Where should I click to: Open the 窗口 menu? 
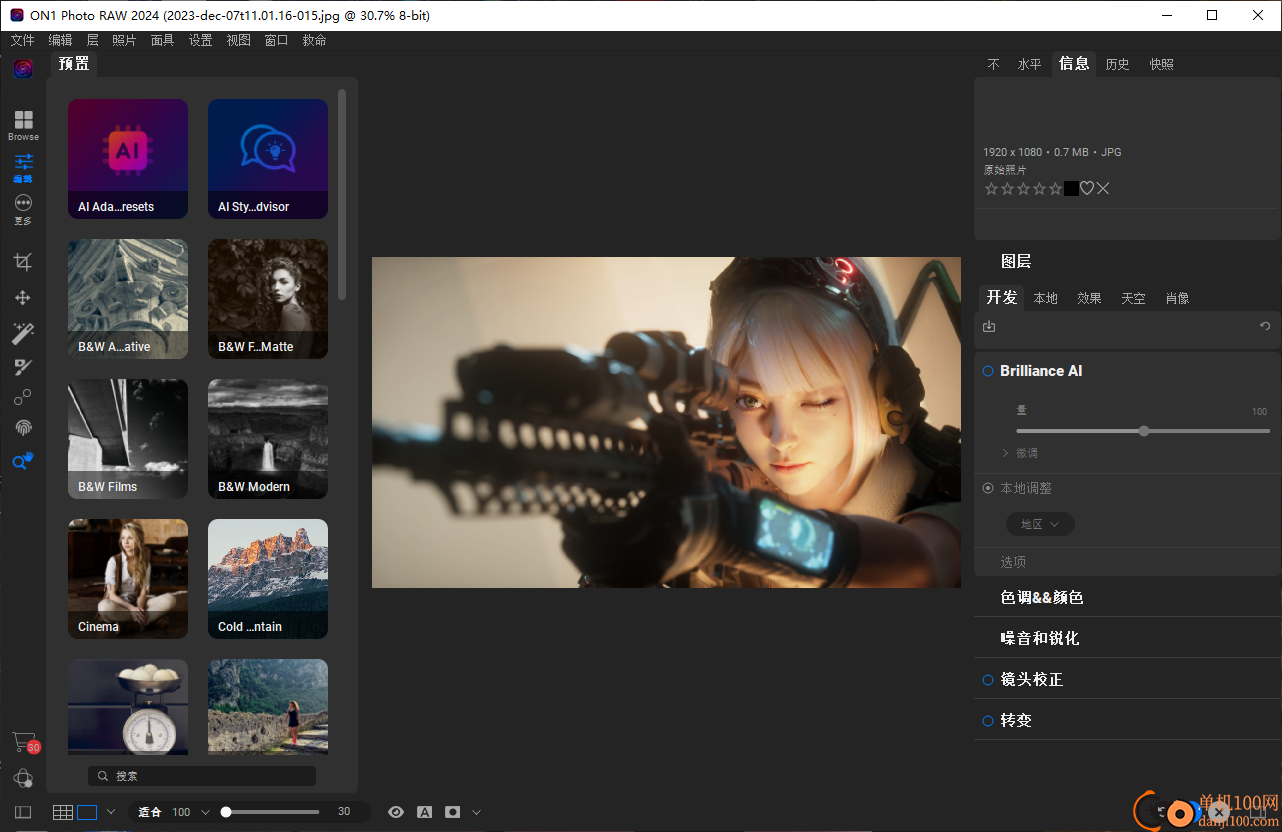coord(276,40)
